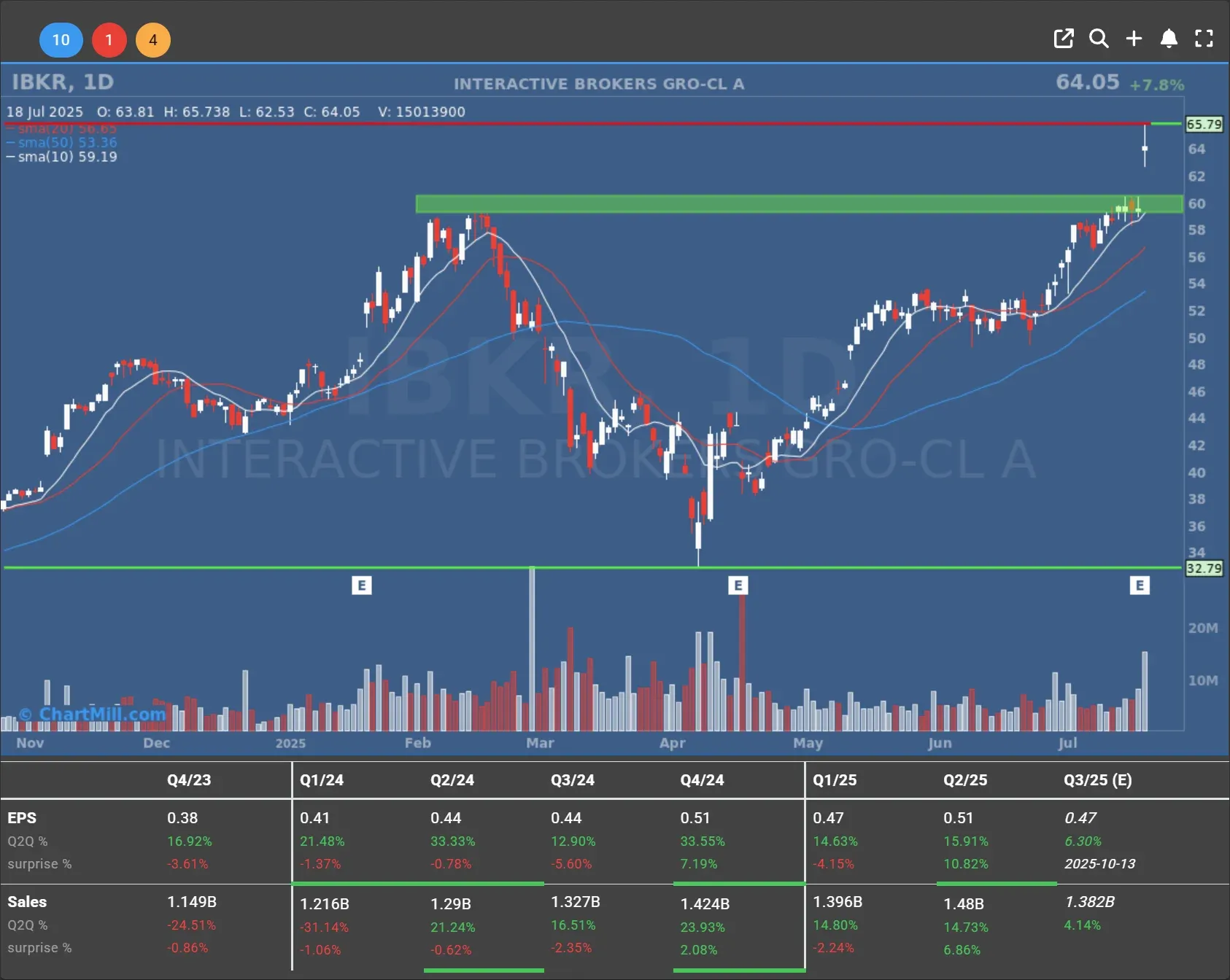1230x980 pixels.
Task: Click the Q3/25 (E) column header
Action: pyautogui.click(x=1098, y=779)
